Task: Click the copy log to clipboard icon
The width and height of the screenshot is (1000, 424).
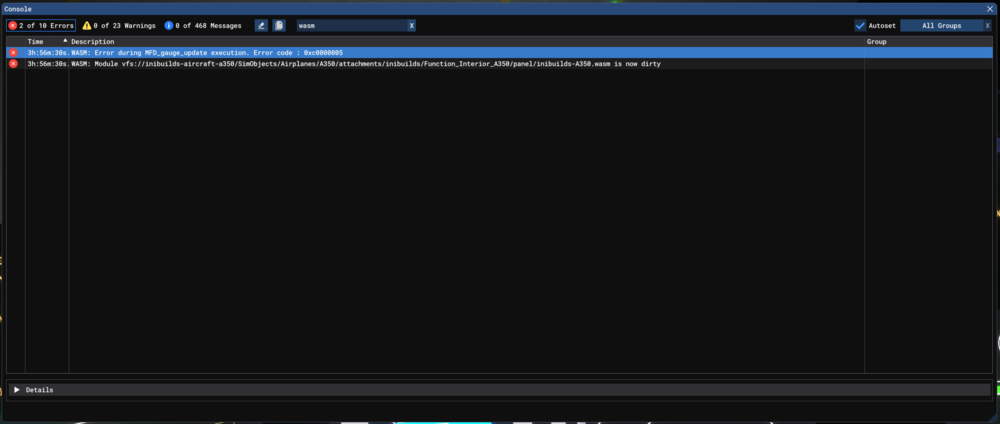Action: pos(279,26)
